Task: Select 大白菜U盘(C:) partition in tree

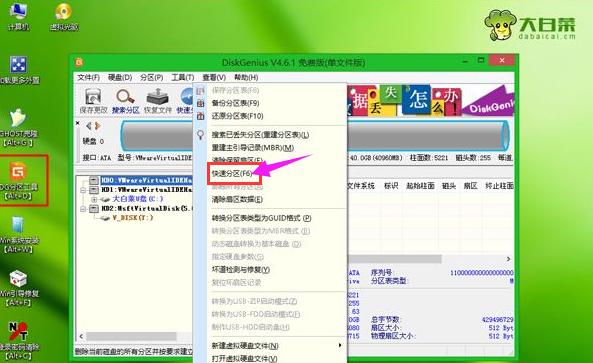Action: (138, 199)
